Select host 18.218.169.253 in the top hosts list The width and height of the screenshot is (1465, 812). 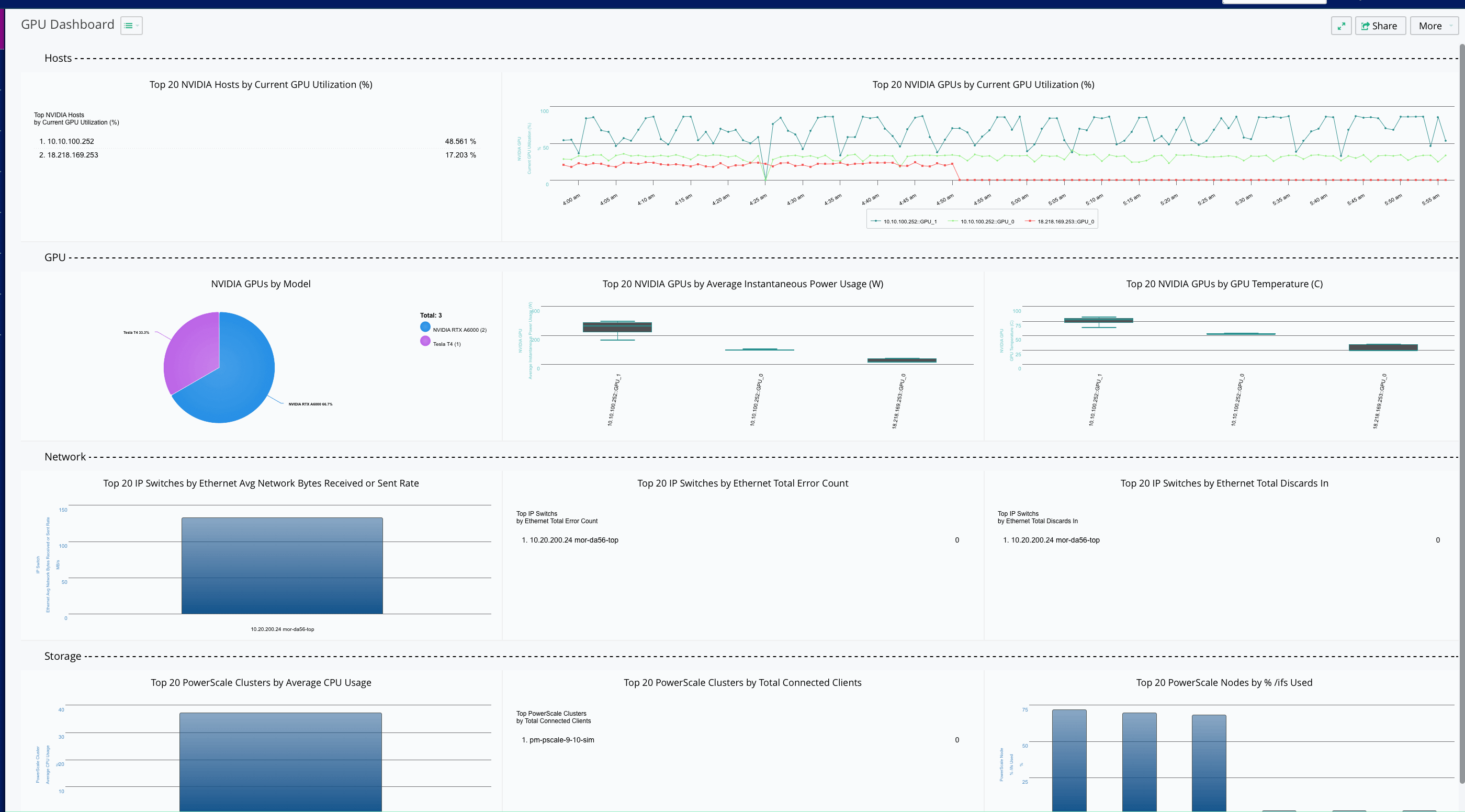(x=72, y=155)
